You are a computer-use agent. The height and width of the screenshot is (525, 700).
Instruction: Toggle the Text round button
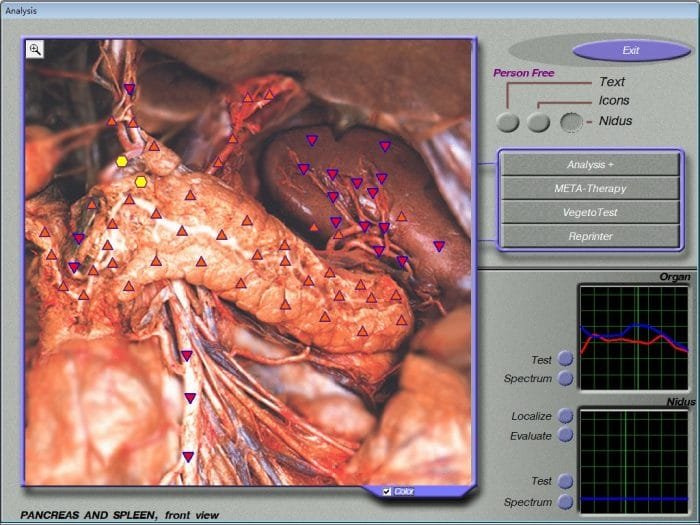point(508,122)
